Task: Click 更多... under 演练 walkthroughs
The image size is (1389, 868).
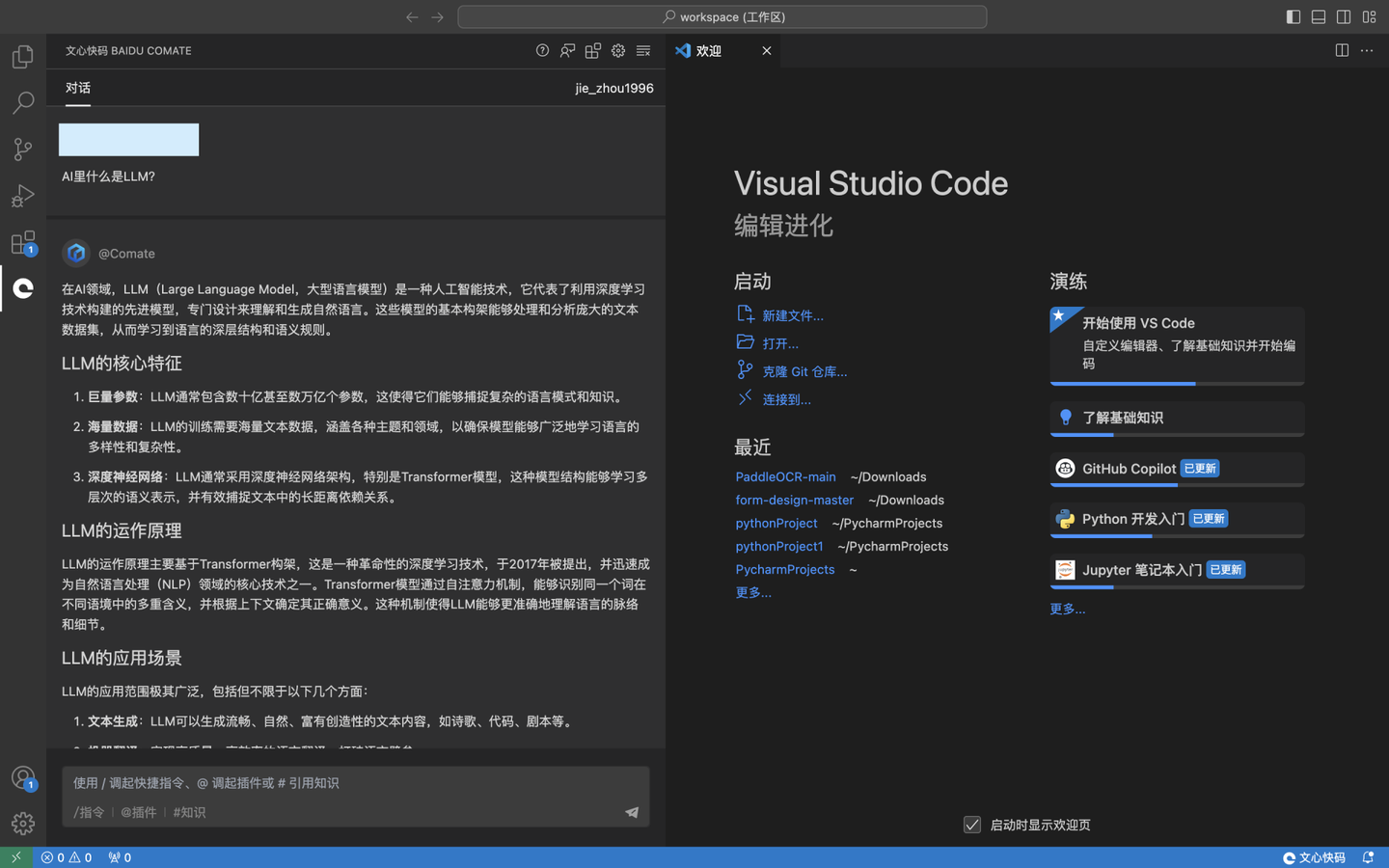Action: pos(1067,609)
